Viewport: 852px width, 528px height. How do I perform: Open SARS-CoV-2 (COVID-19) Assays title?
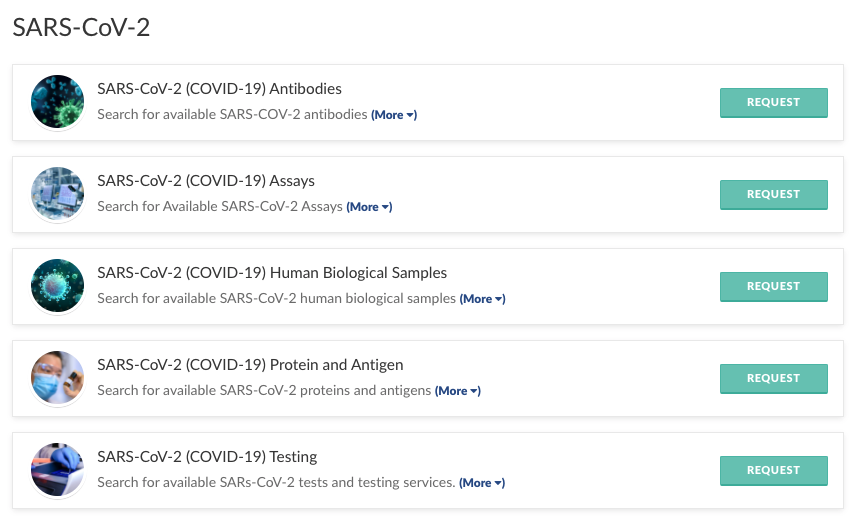206,181
